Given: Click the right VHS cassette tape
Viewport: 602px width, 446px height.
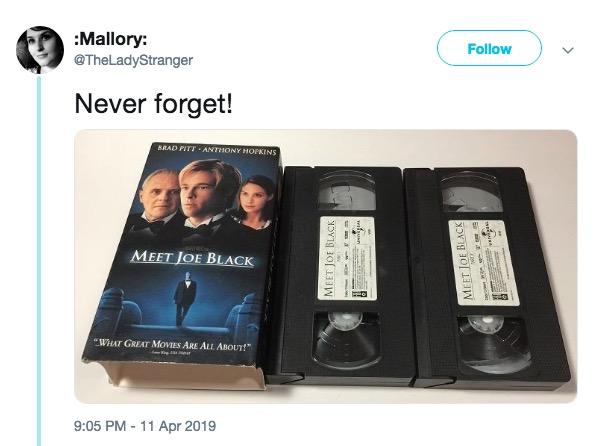Looking at the screenshot, I should (488, 278).
